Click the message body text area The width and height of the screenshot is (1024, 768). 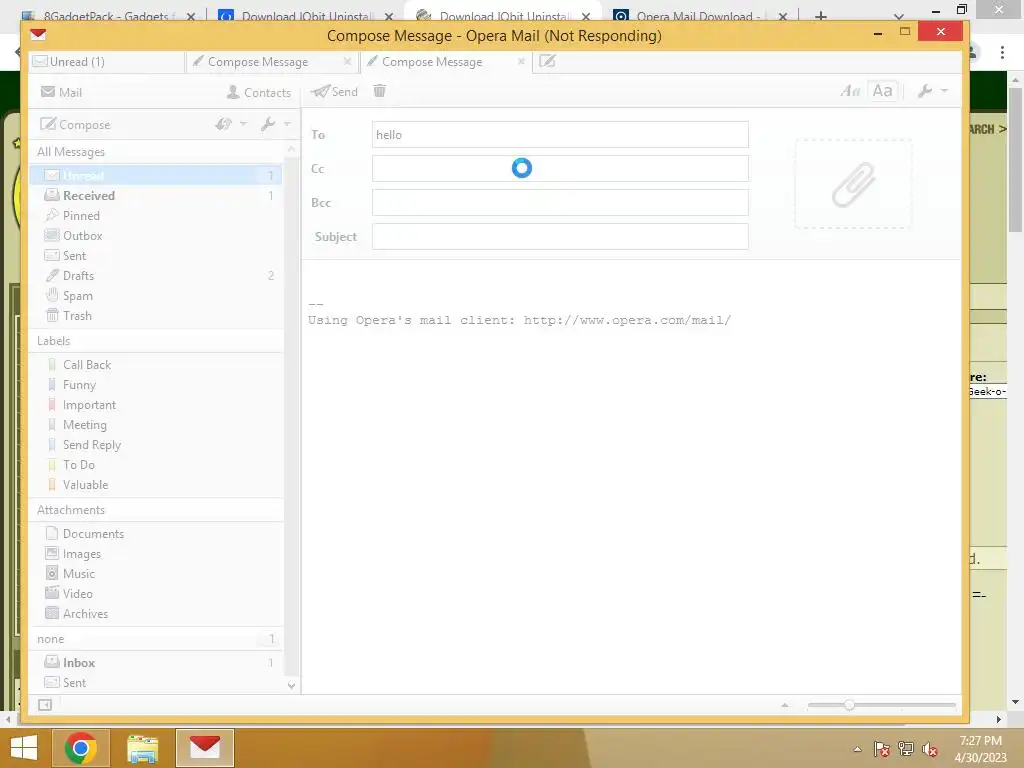pyautogui.click(x=631, y=477)
